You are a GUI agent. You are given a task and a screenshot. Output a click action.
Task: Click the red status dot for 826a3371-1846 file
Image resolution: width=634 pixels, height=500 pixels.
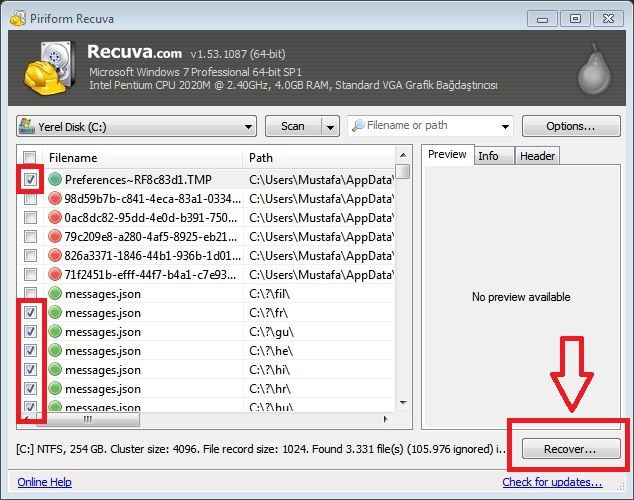coord(55,255)
